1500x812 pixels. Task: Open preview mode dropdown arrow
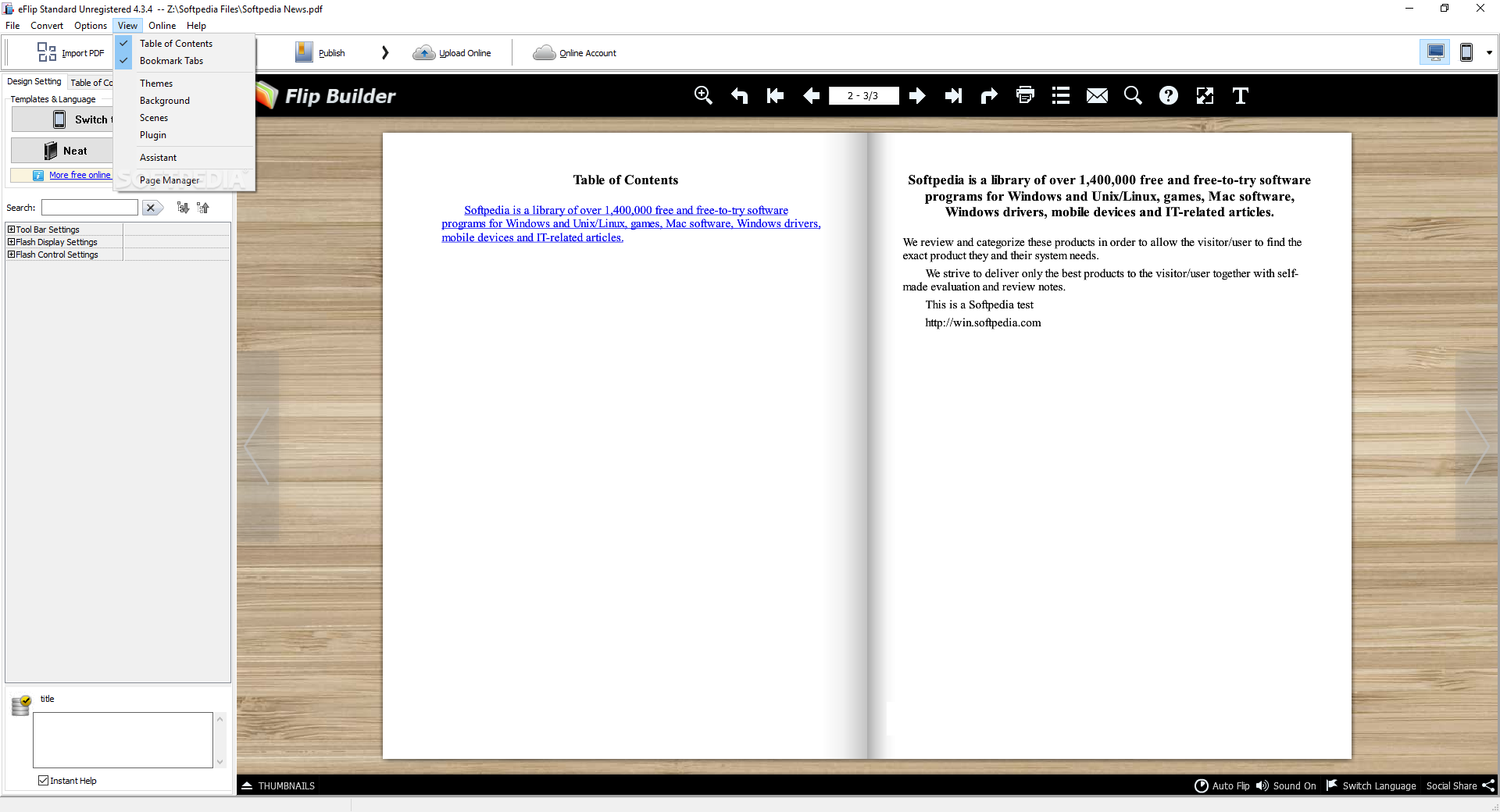[x=1489, y=53]
